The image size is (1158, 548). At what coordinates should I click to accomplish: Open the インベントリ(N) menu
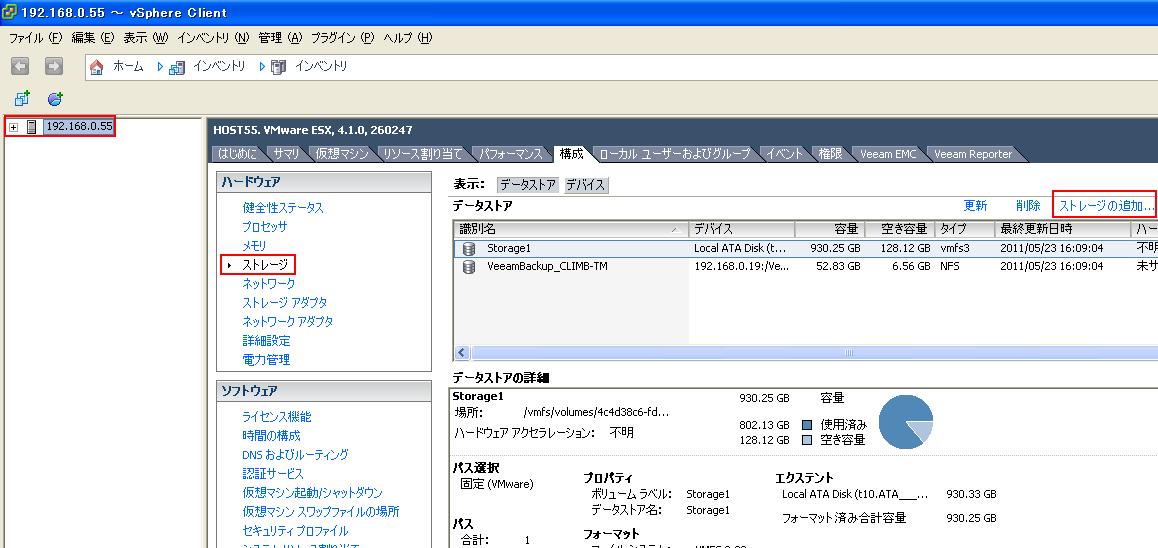(x=213, y=38)
